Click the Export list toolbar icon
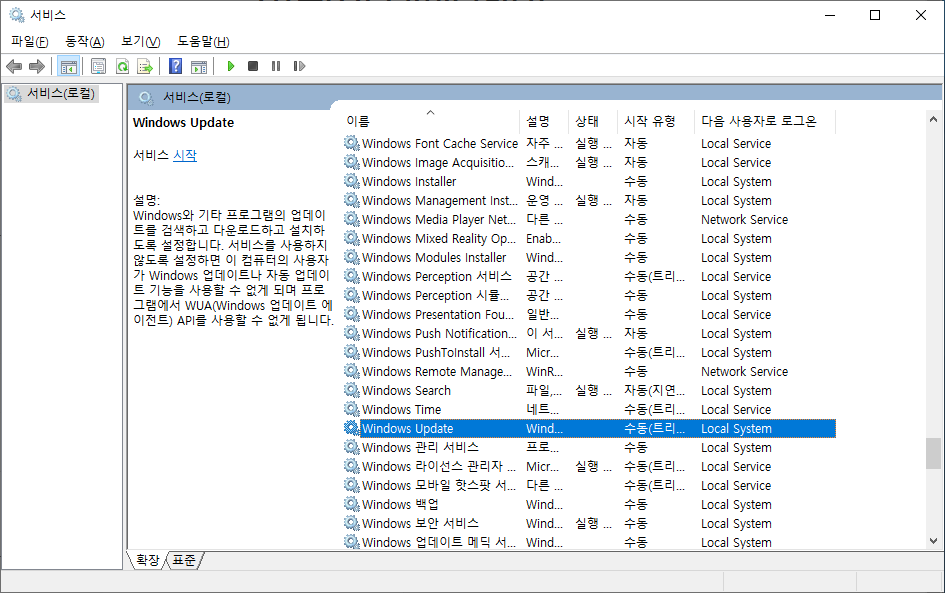This screenshot has height=593, width=945. pyautogui.click(x=145, y=66)
